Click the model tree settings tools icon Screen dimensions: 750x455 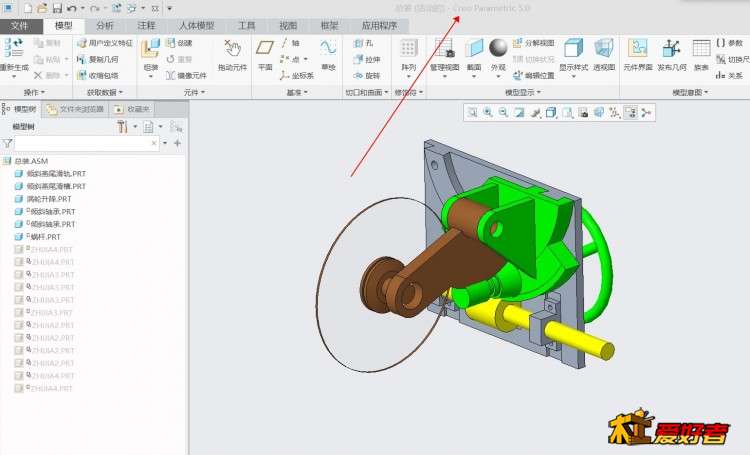coord(122,127)
